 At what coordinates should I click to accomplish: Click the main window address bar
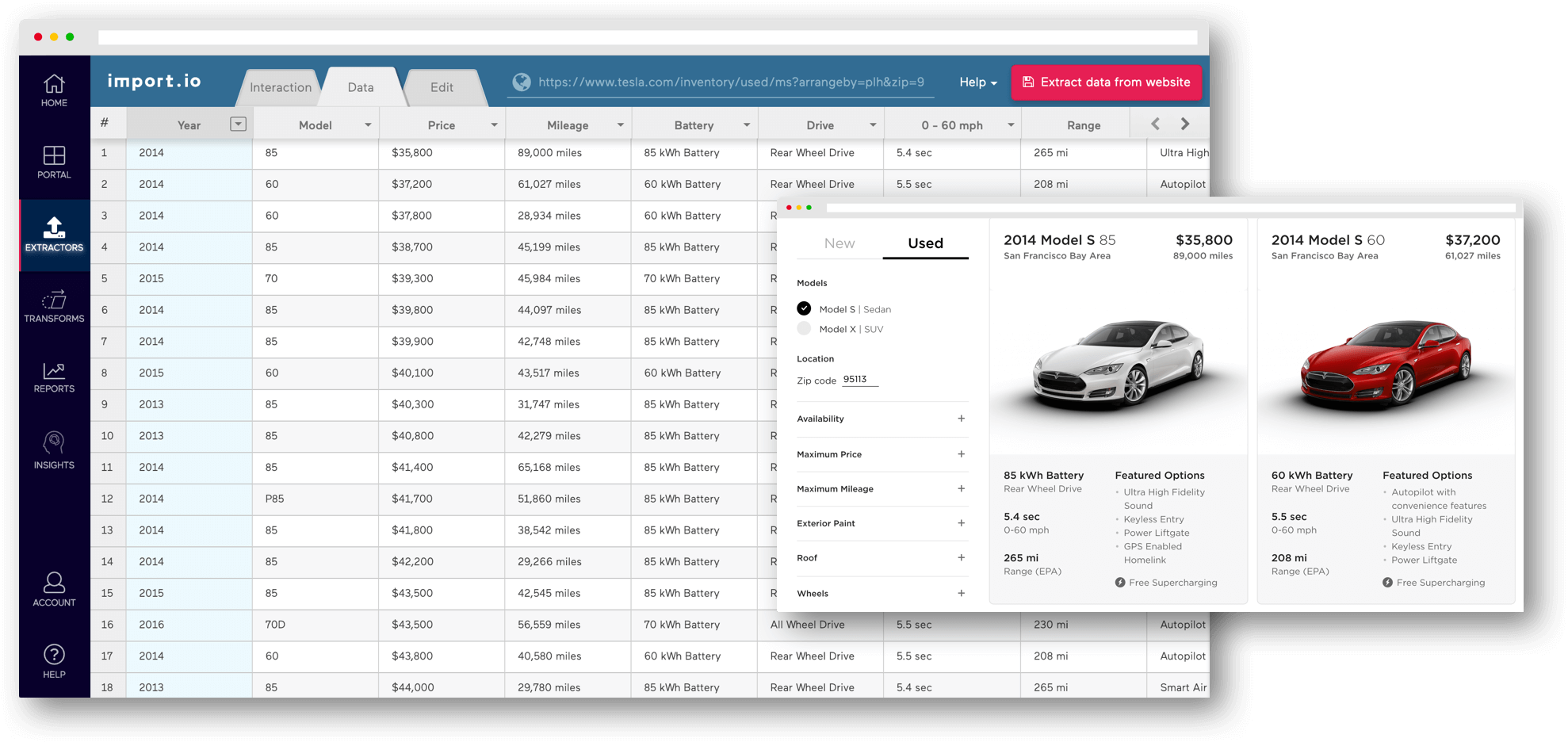click(x=648, y=37)
